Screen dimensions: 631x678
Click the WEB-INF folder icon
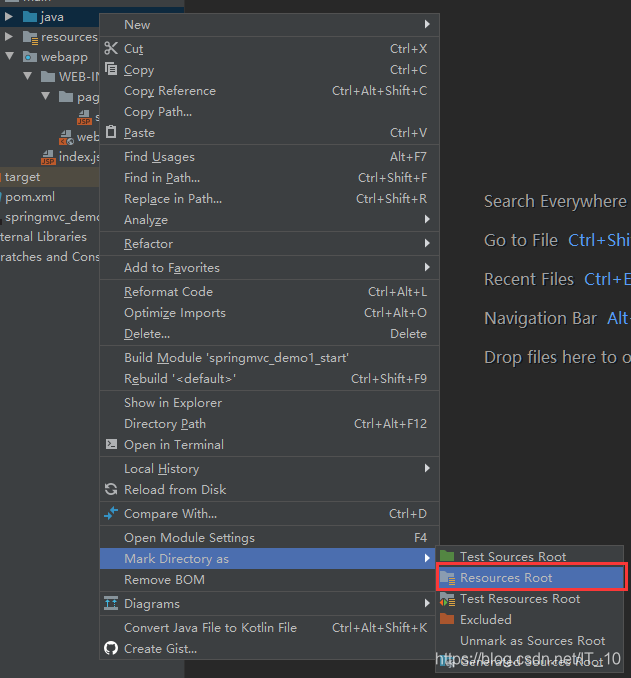point(48,77)
